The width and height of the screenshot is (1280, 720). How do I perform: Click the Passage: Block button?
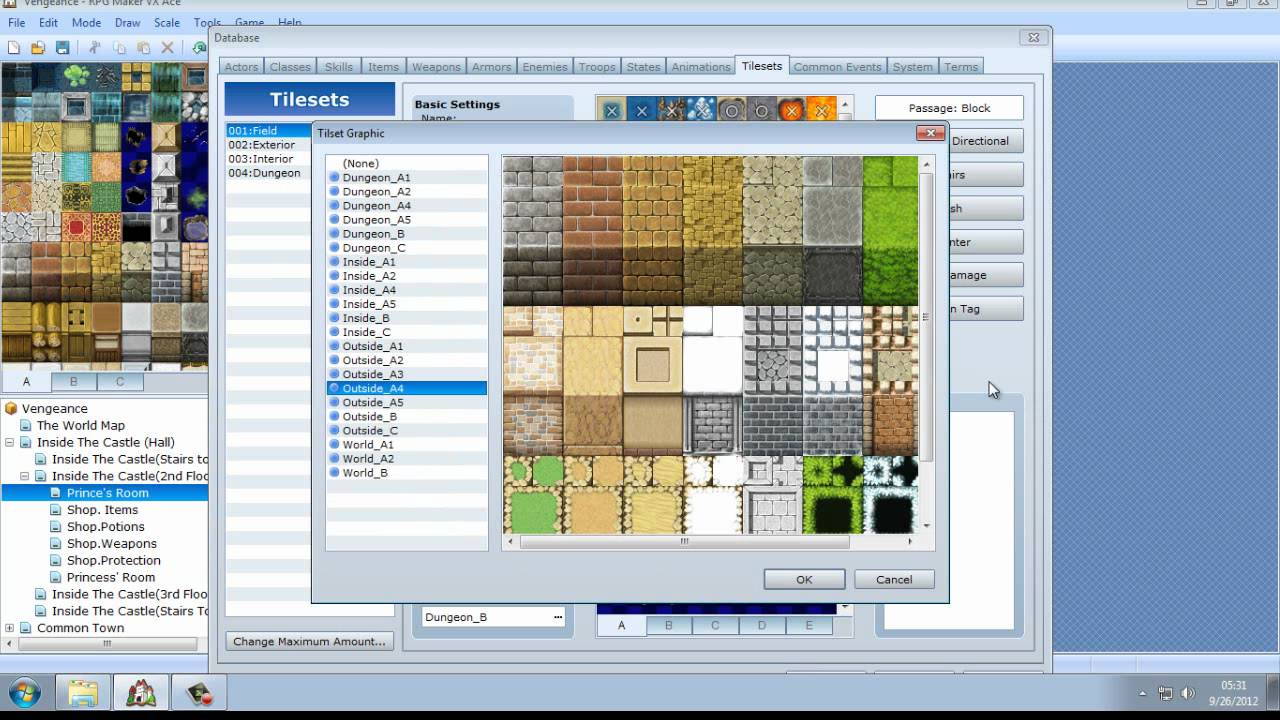(949, 108)
